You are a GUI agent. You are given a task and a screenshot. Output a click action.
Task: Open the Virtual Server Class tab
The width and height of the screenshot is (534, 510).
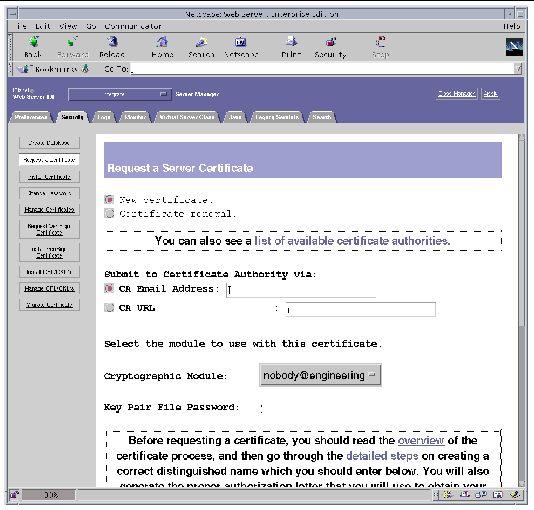click(187, 117)
